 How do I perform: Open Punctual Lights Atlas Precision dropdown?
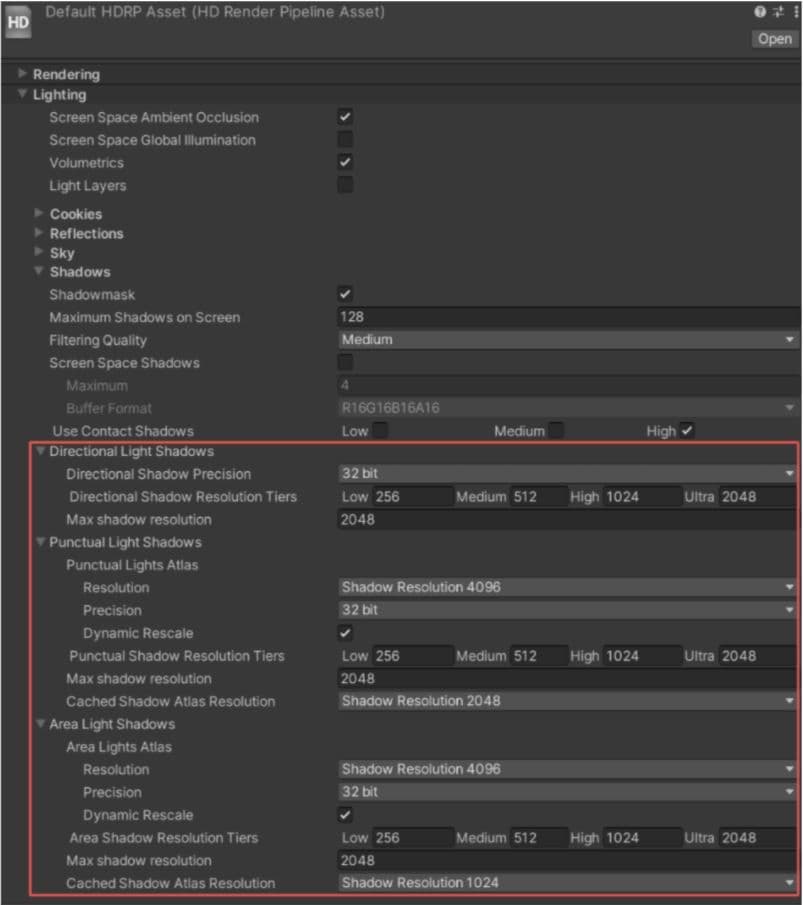pyautogui.click(x=567, y=610)
